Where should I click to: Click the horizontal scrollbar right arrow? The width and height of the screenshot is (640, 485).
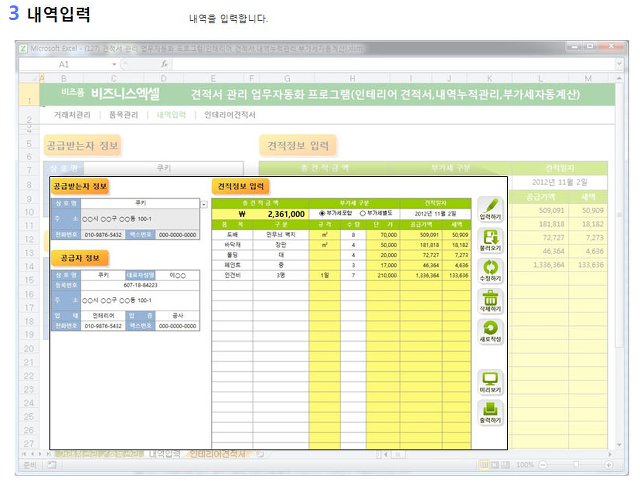[x=610, y=454]
